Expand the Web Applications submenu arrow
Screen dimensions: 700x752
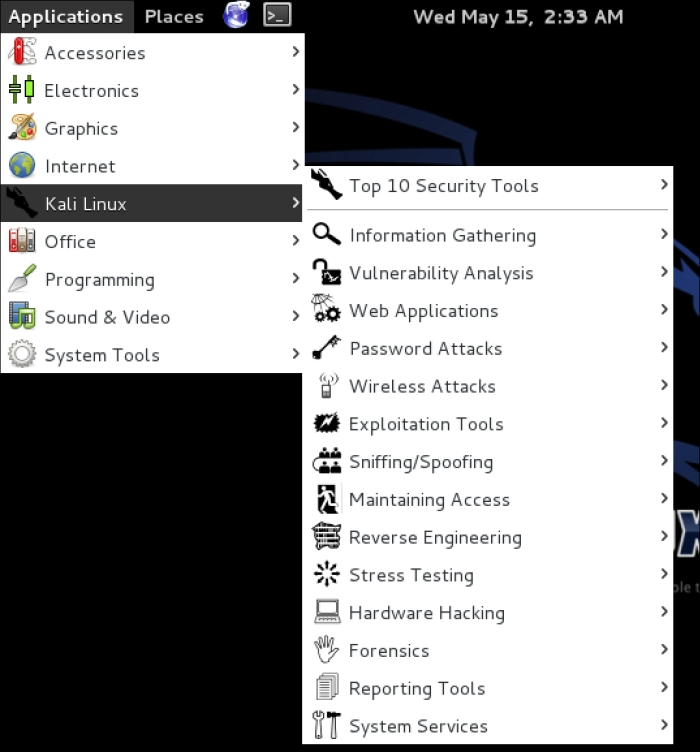click(664, 310)
